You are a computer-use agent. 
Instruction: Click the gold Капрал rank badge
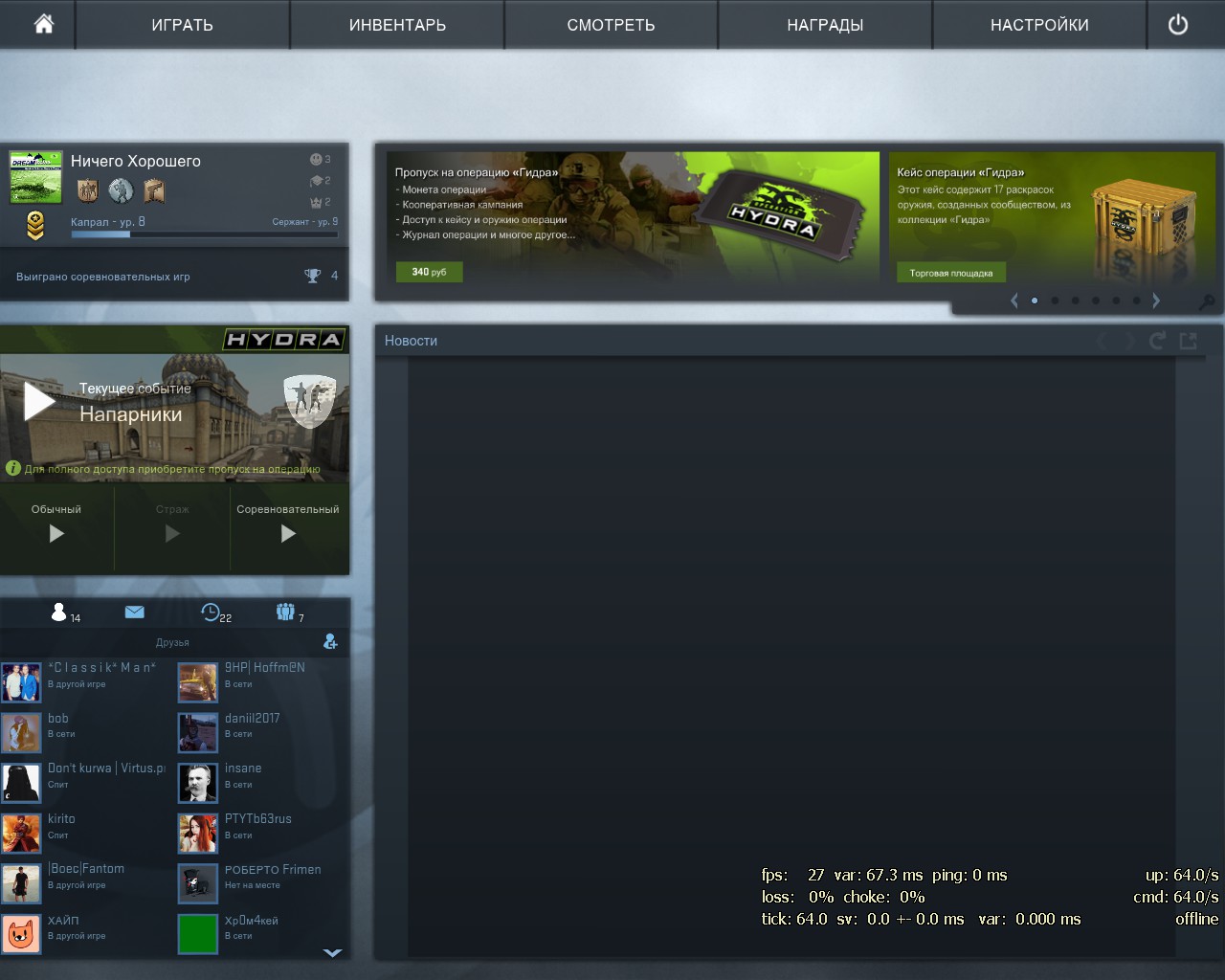(34, 227)
